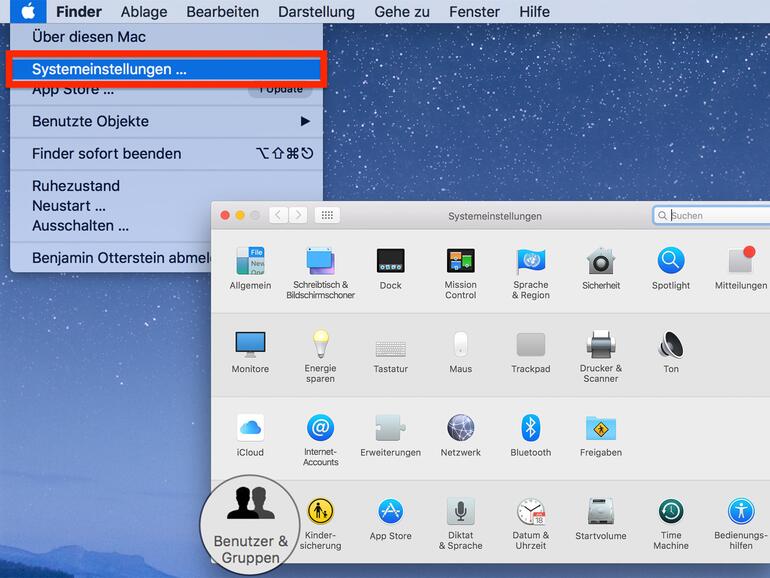Open the Sicherheit preference pane
The width and height of the screenshot is (770, 578).
pyautogui.click(x=601, y=268)
